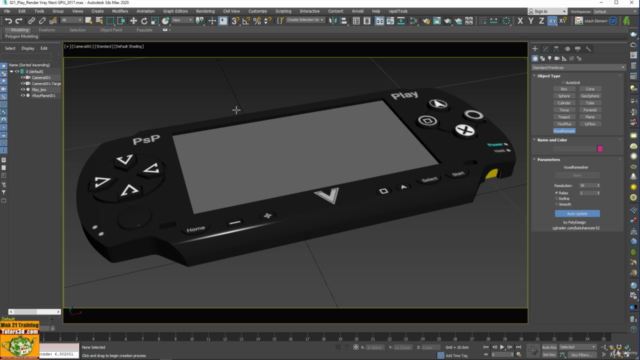Image resolution: width=640 pixels, height=360 pixels.
Task: Open the Rendering menu
Action: (205, 11)
